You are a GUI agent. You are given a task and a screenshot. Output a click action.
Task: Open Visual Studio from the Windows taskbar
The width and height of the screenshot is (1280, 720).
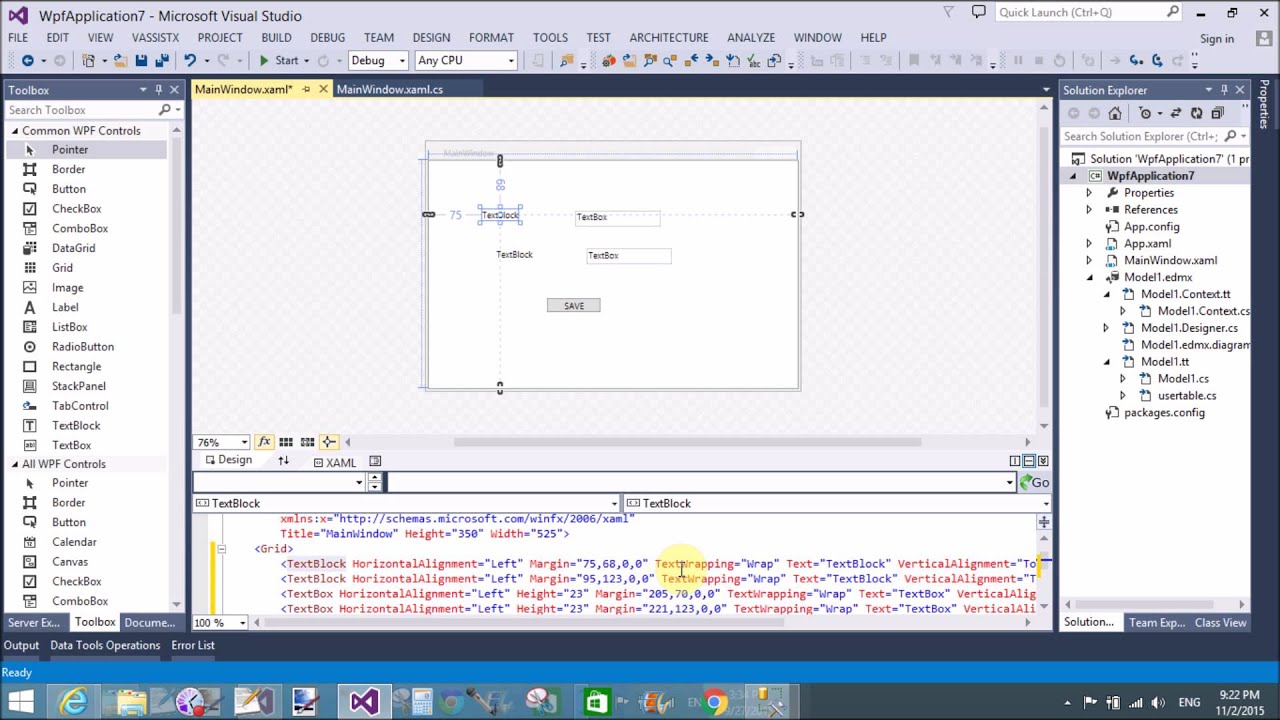coord(364,701)
